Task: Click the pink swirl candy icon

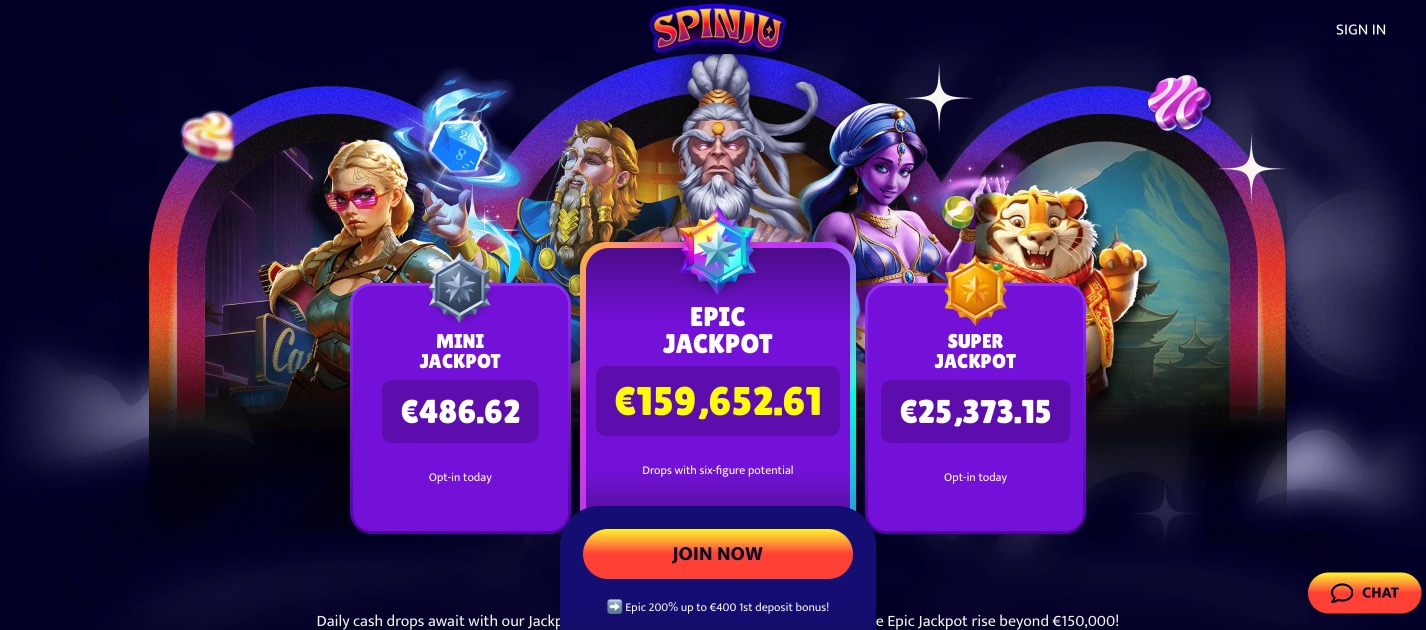Action: click(208, 136)
